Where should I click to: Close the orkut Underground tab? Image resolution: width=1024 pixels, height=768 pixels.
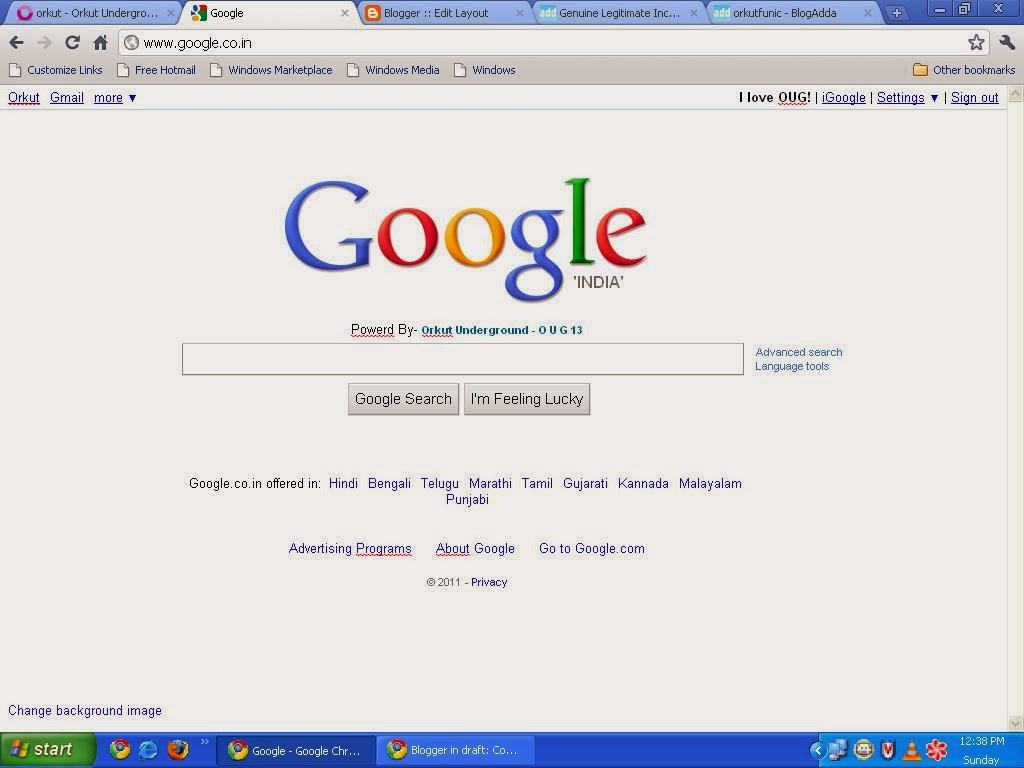[x=170, y=13]
